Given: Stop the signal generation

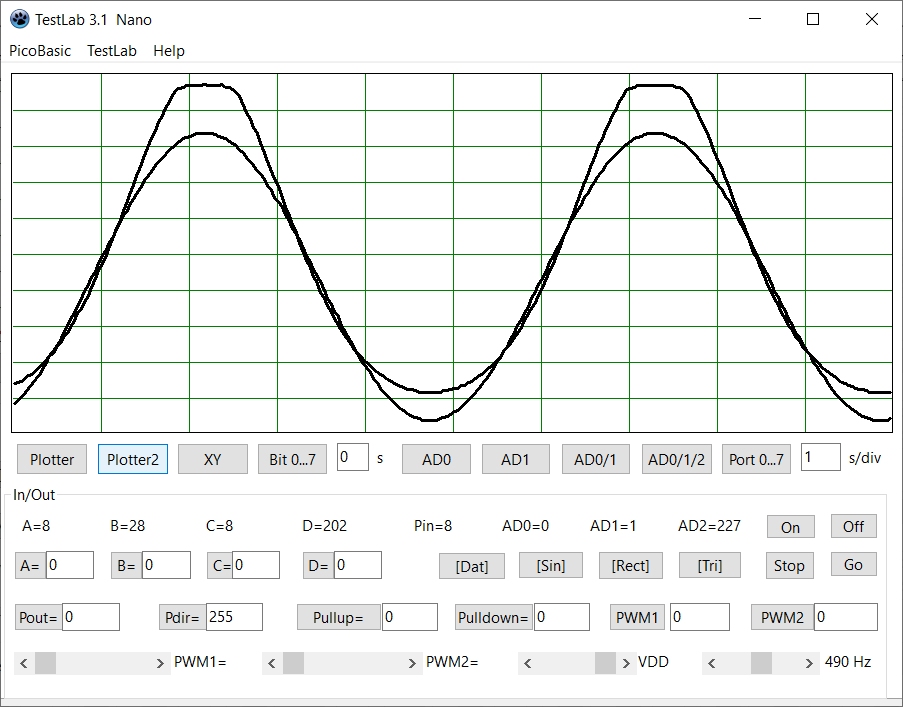Looking at the screenshot, I should [x=788, y=565].
